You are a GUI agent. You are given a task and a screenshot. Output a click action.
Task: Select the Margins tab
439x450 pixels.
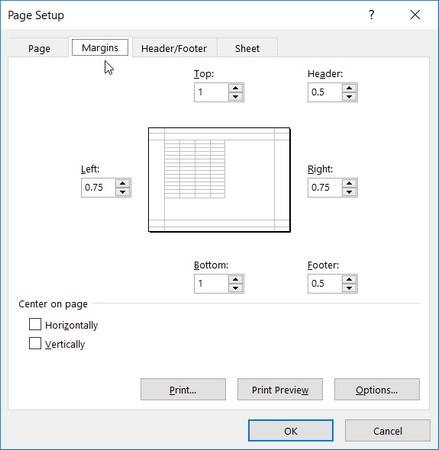coord(100,48)
